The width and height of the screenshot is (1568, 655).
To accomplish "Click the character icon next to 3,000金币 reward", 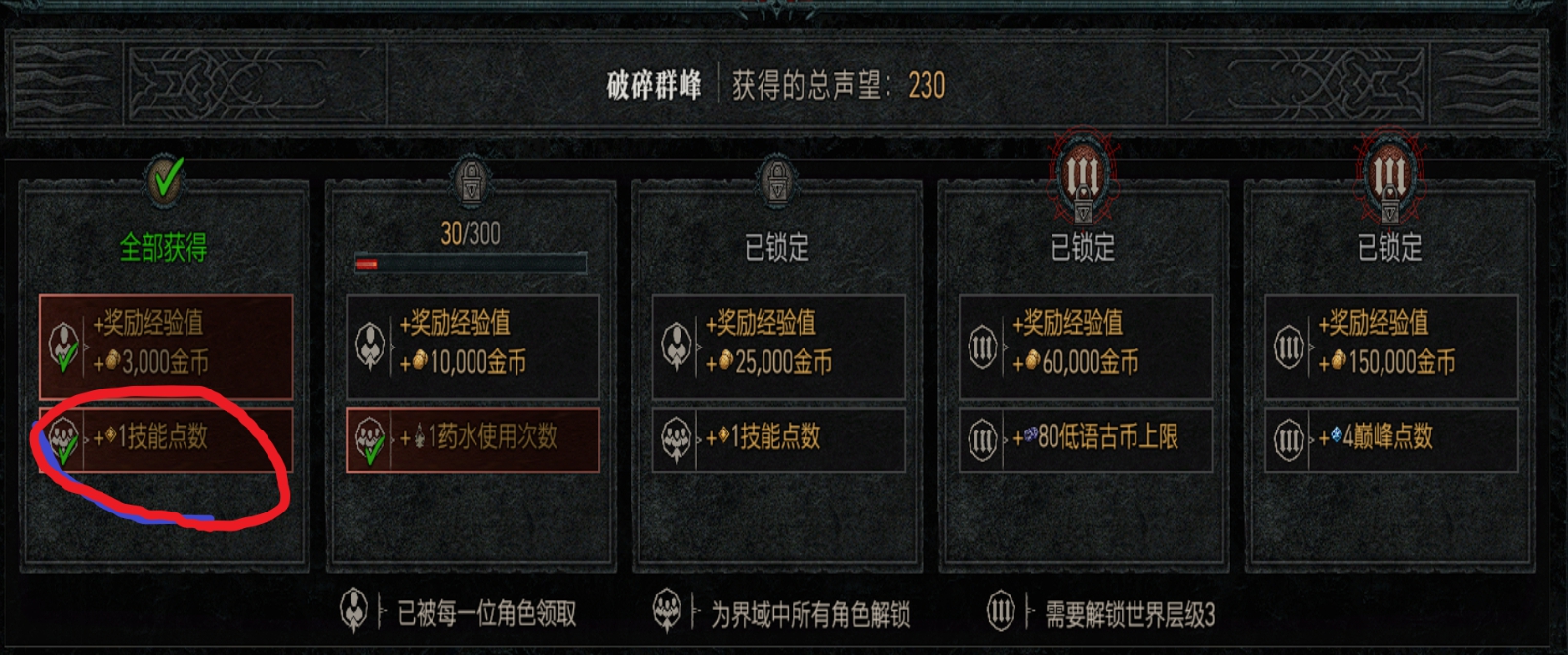I will coord(64,347).
